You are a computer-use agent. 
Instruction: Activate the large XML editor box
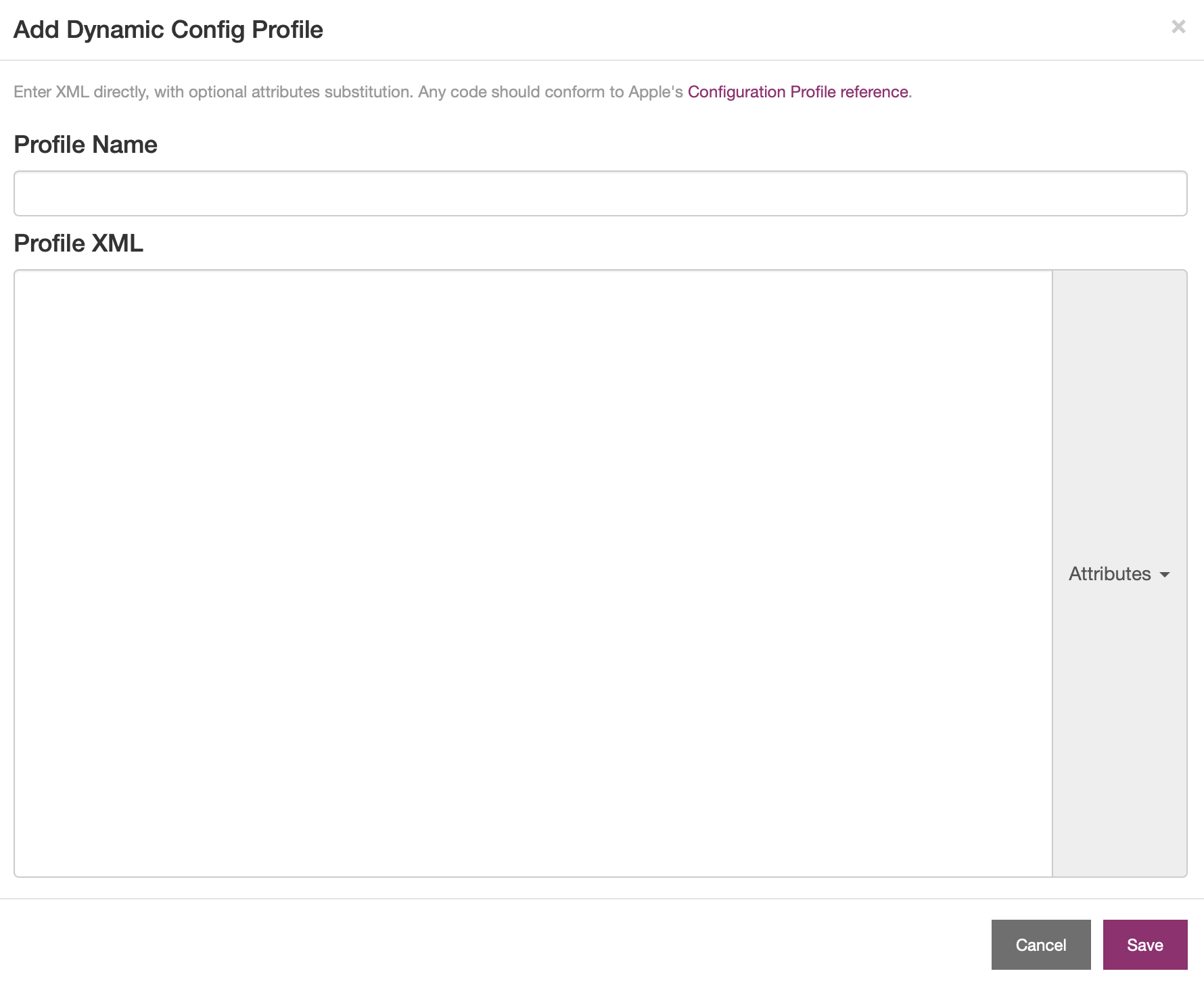coord(533,573)
